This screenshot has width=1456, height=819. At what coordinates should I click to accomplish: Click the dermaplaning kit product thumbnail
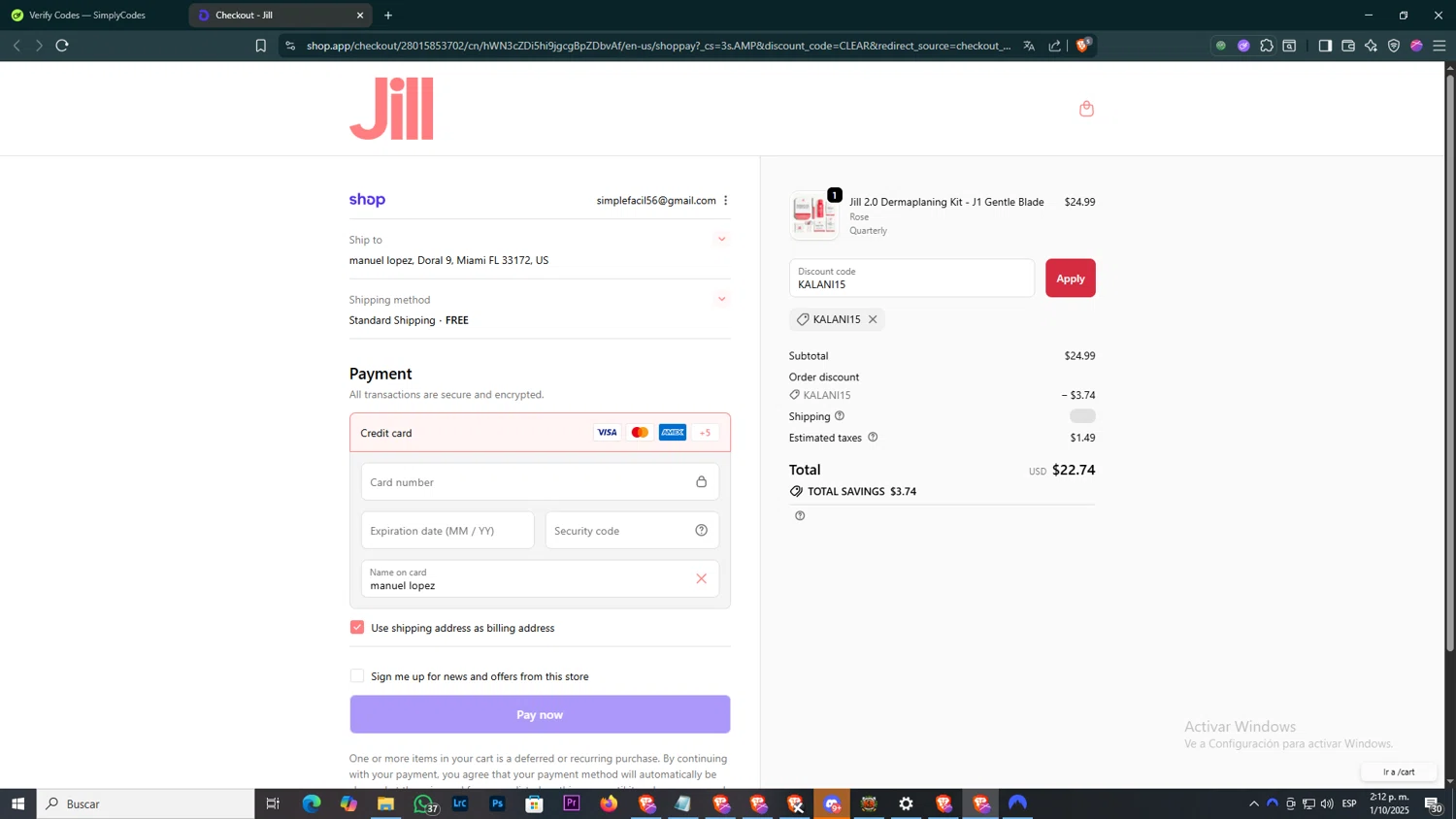[x=814, y=215]
